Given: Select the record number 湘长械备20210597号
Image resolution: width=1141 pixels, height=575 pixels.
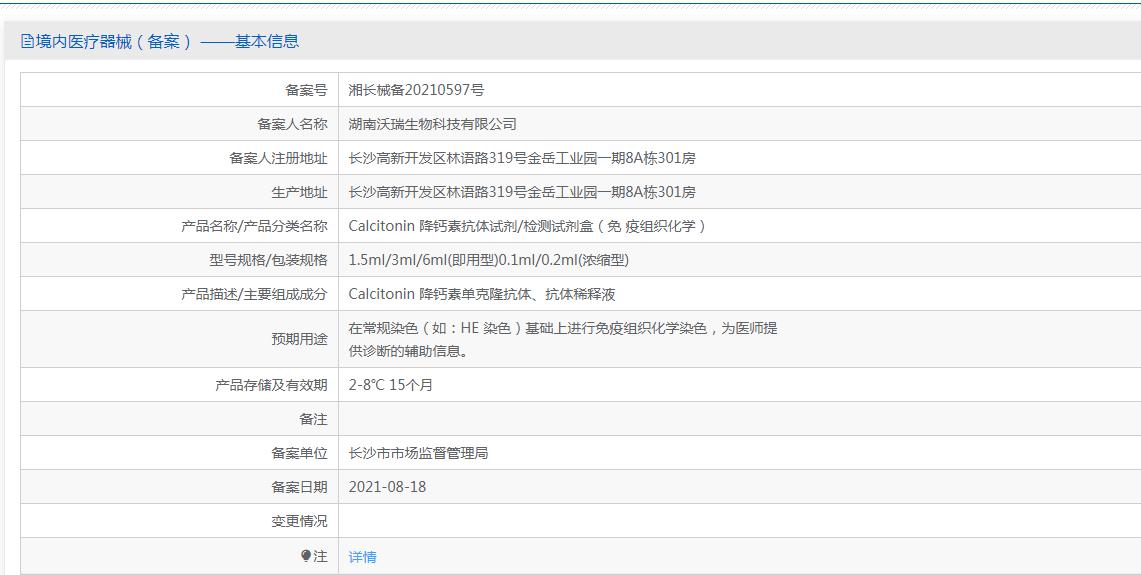Looking at the screenshot, I should coord(416,90).
